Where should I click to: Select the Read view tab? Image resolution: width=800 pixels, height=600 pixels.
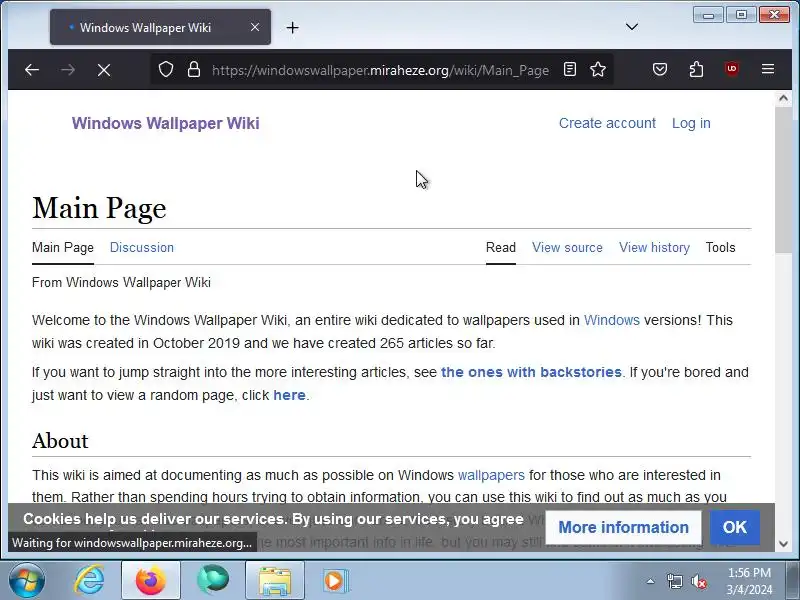pyautogui.click(x=501, y=247)
